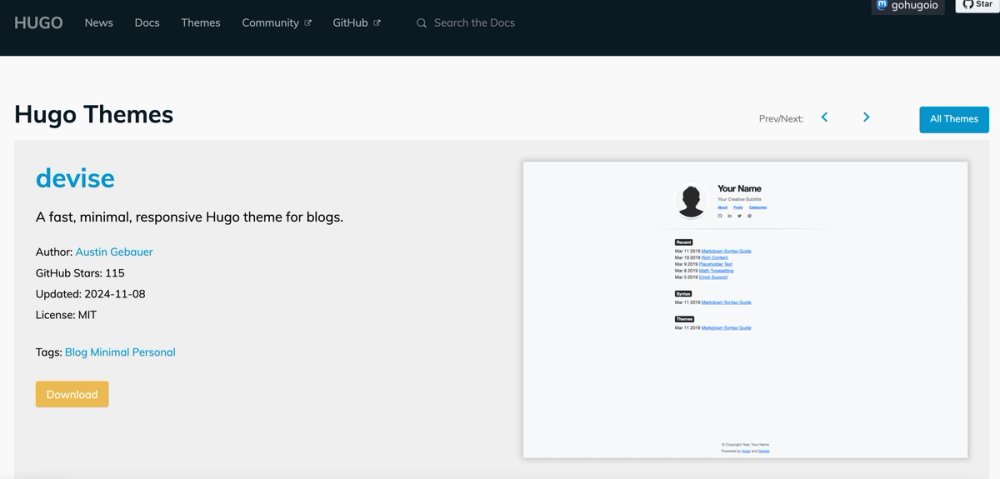Screen dimensions: 1000x479
Task: Click the HUGO logo in header
Action: pyautogui.click(x=38, y=23)
